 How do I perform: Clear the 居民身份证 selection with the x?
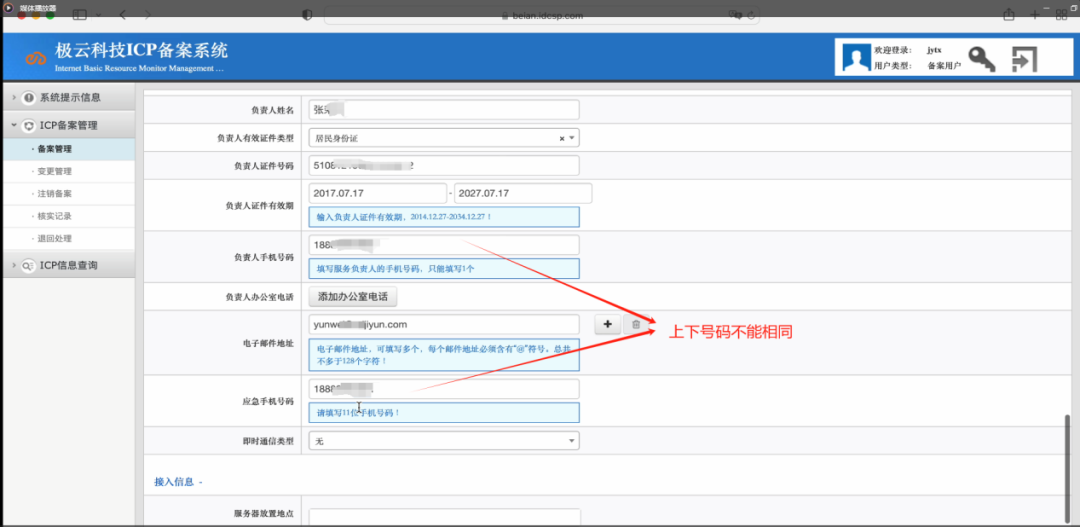coord(561,138)
